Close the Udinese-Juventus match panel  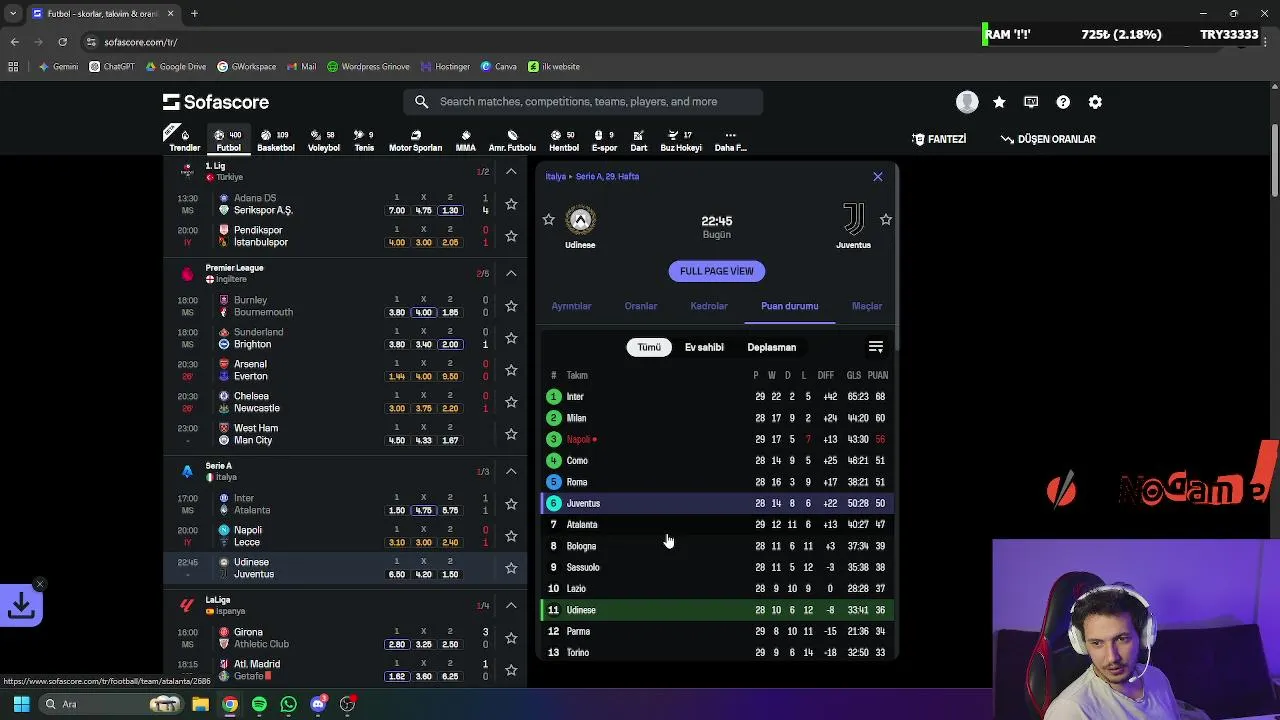(878, 177)
